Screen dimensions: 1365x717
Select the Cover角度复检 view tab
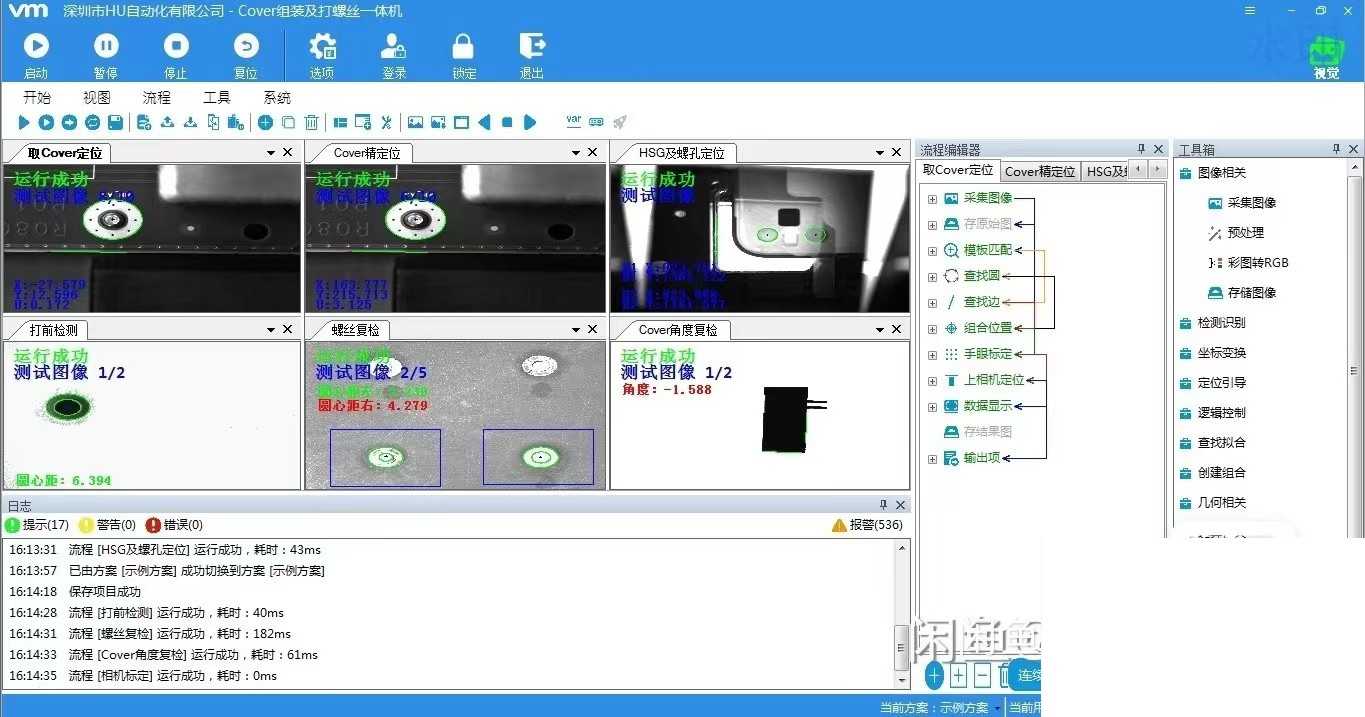click(x=678, y=329)
